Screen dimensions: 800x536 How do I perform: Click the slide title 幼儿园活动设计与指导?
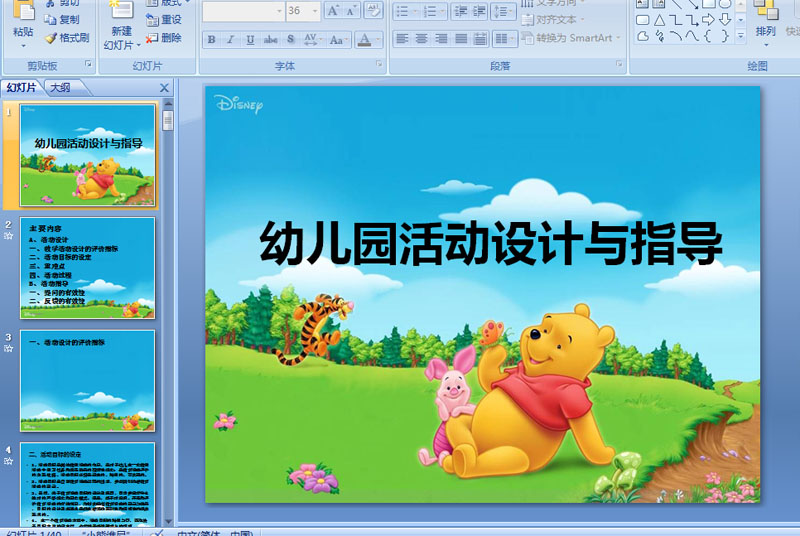[490, 244]
